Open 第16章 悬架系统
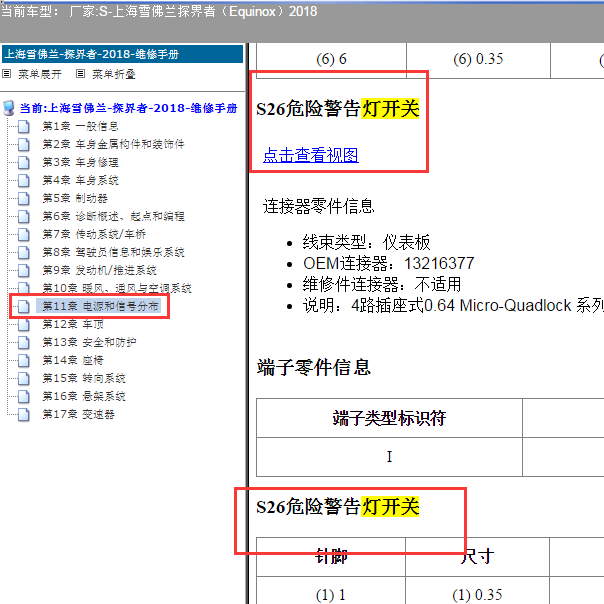Screen dimensions: 604x604 84,396
